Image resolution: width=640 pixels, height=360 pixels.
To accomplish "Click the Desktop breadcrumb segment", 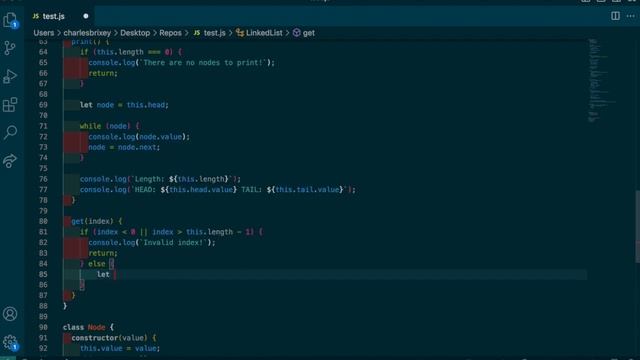I will pos(135,33).
